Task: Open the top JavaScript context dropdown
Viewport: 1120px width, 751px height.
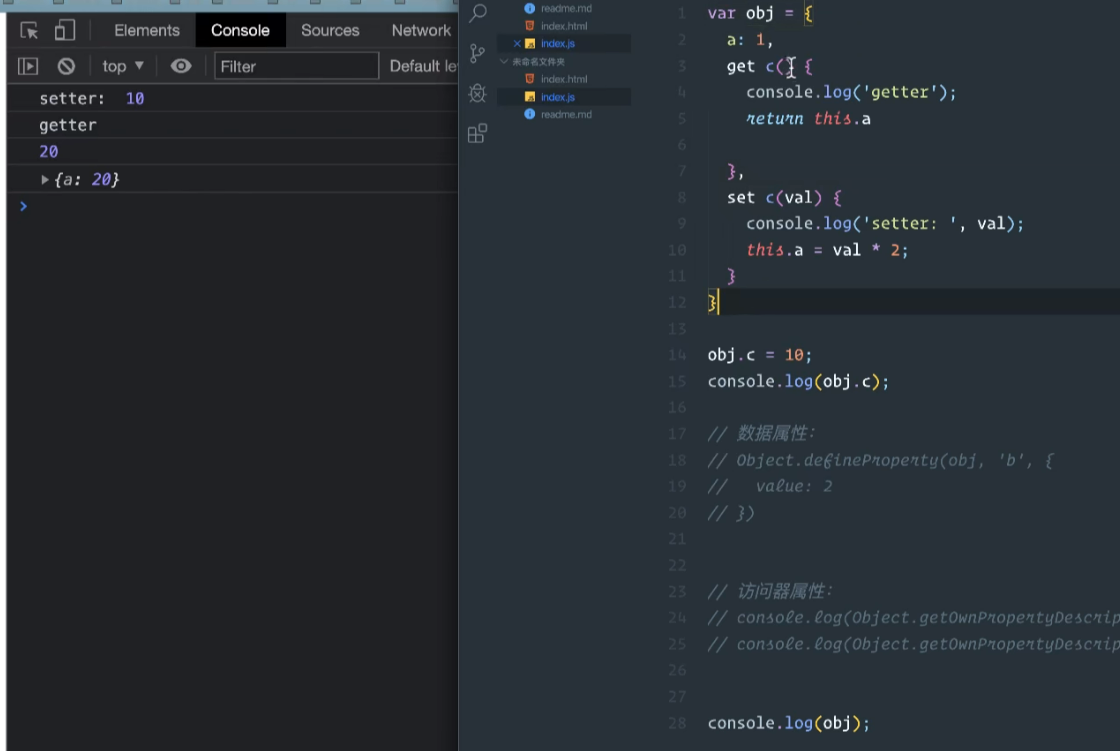Action: pyautogui.click(x=123, y=66)
